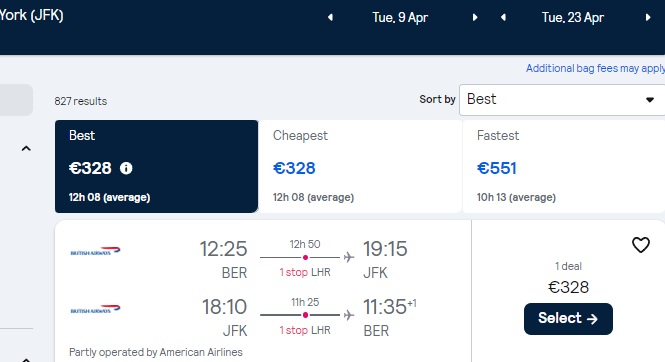The width and height of the screenshot is (665, 362).
Task: Click the Tue, 9 Apr departure date
Action: tap(400, 17)
